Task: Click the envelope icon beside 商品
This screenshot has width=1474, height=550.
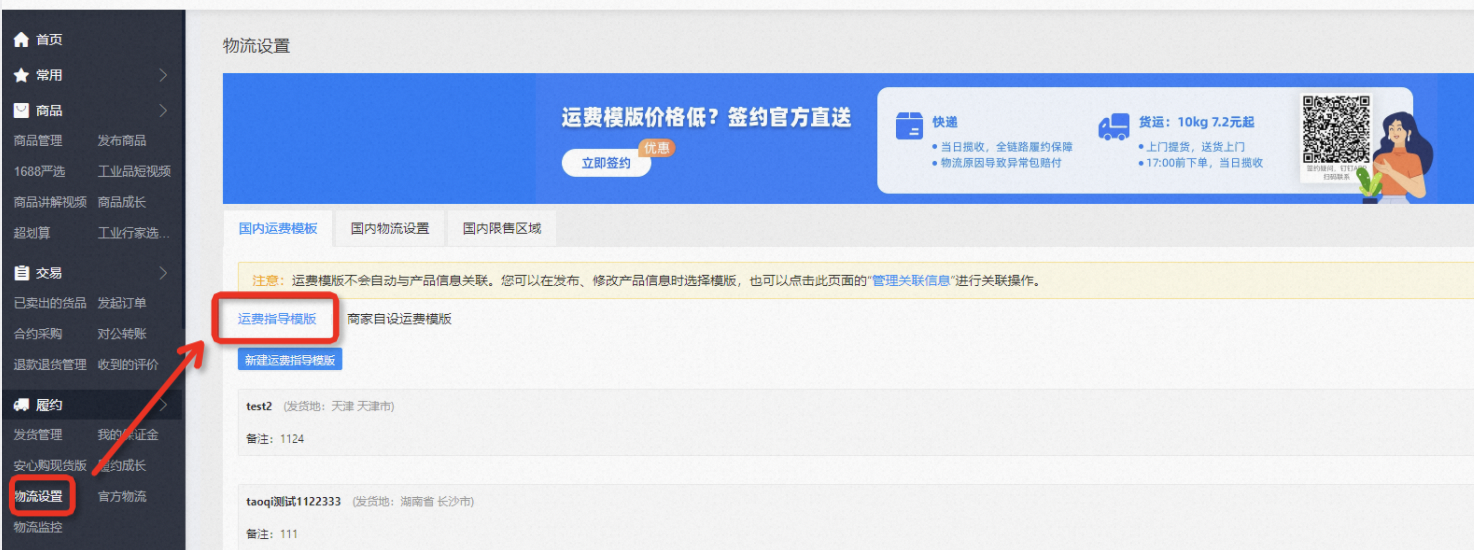Action: click(21, 111)
